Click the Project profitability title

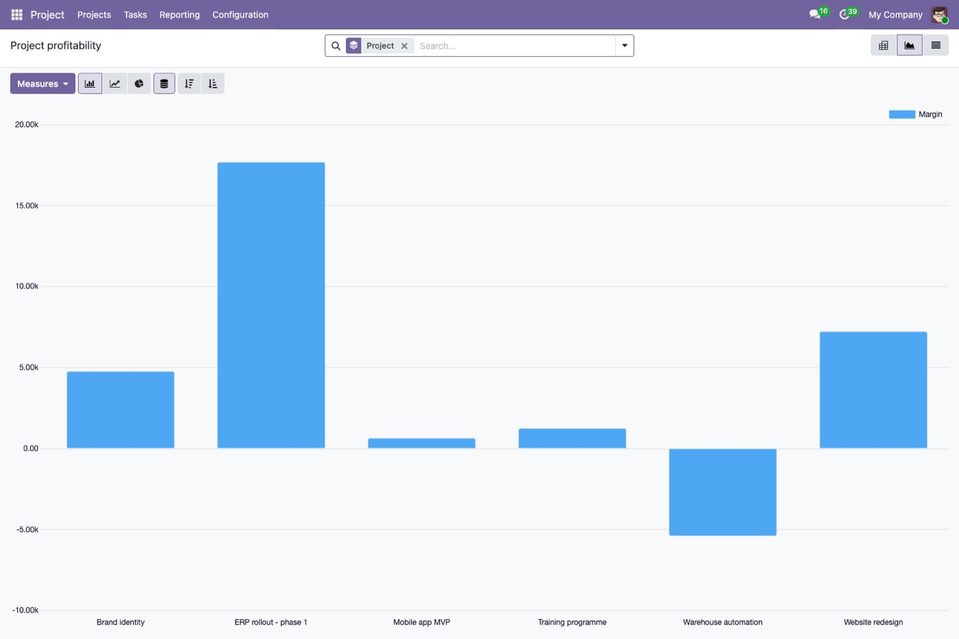pos(56,45)
